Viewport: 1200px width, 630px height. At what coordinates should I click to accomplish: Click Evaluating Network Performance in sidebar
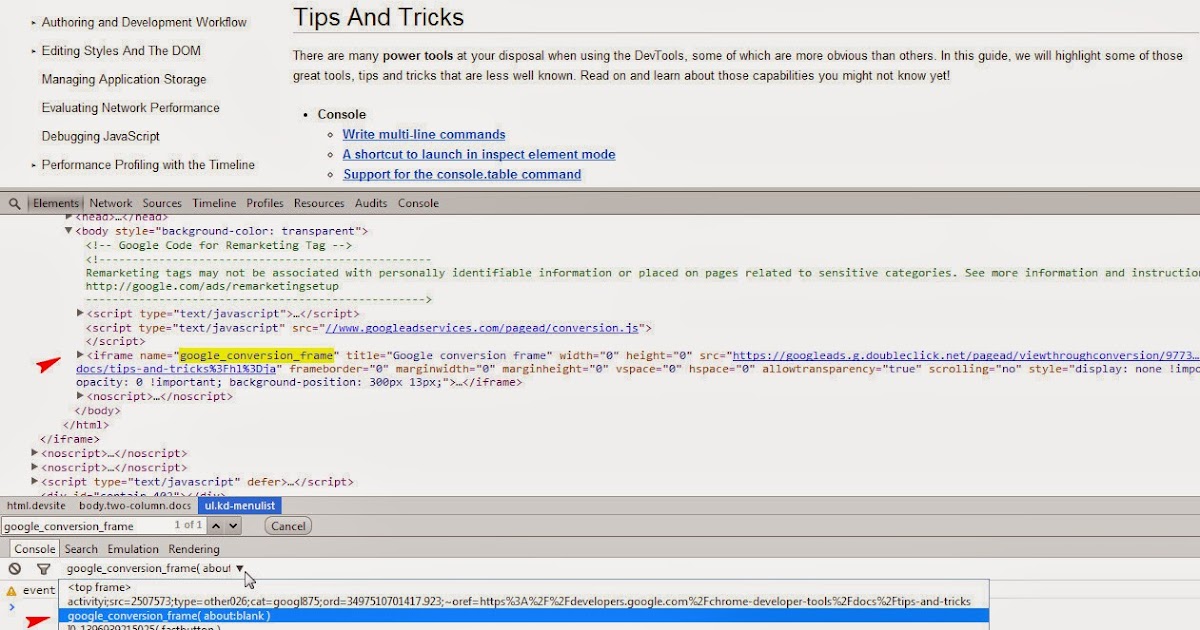[x=130, y=108]
